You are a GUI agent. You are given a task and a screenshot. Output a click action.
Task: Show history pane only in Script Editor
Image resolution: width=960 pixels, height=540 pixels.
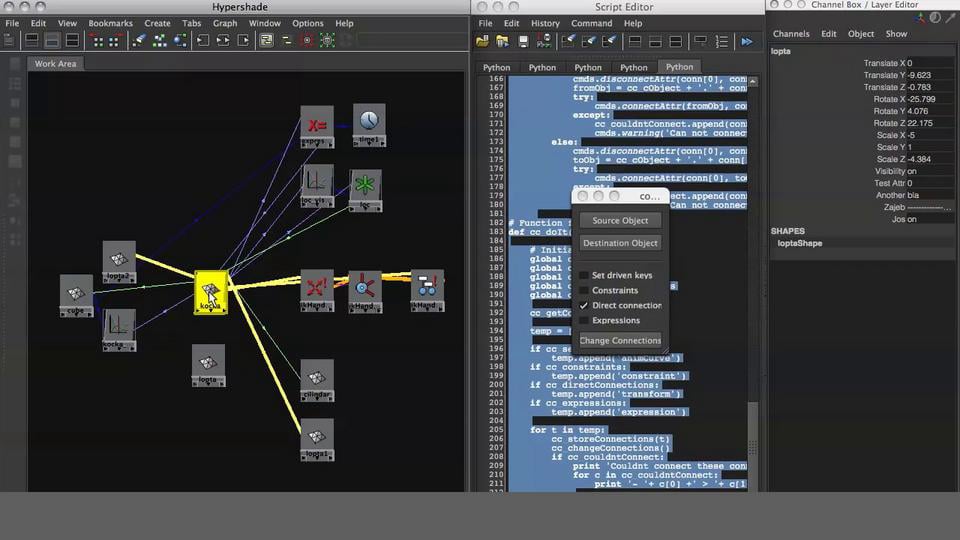[x=635, y=42]
